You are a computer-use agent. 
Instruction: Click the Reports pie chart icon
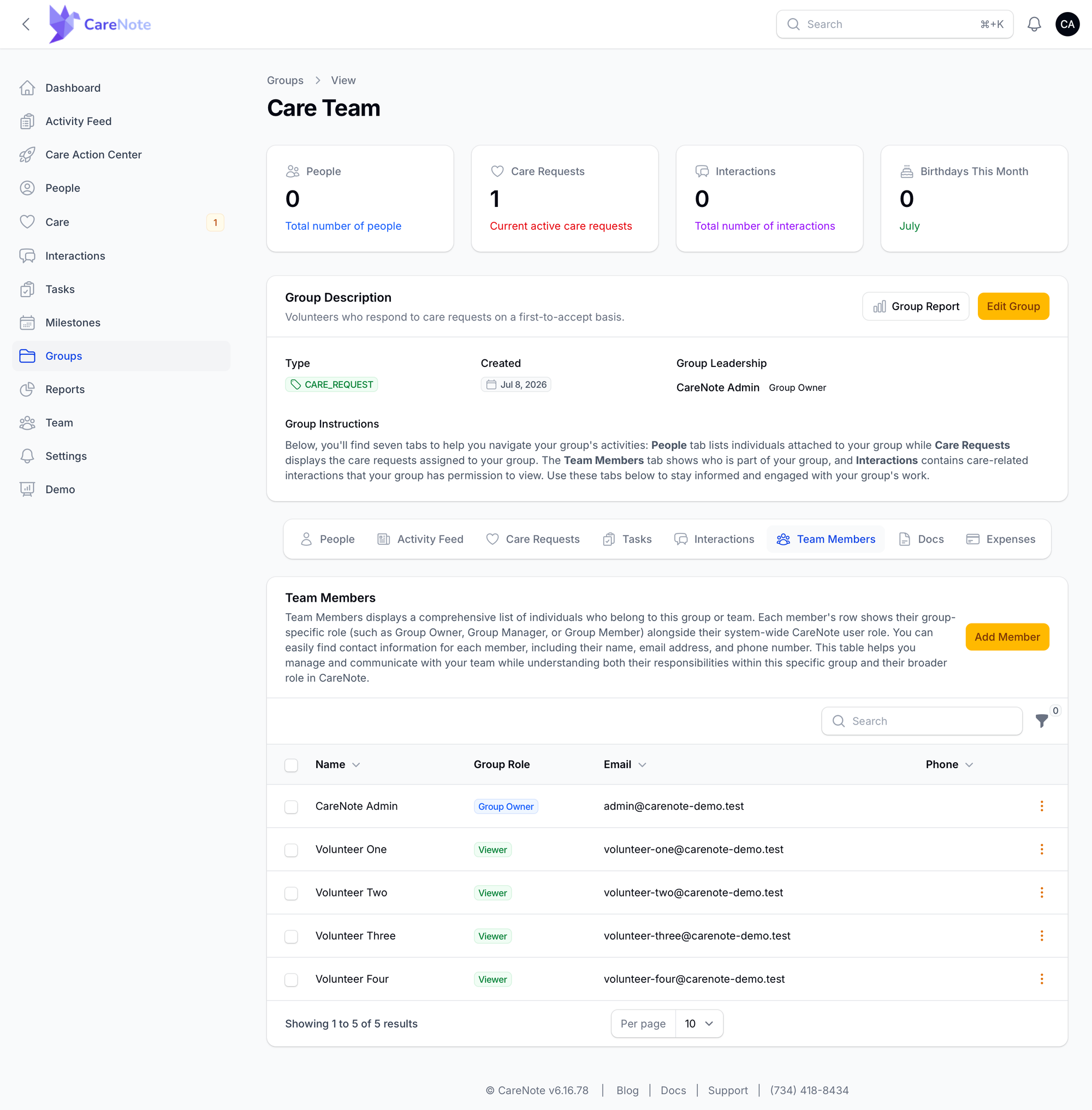coord(27,389)
